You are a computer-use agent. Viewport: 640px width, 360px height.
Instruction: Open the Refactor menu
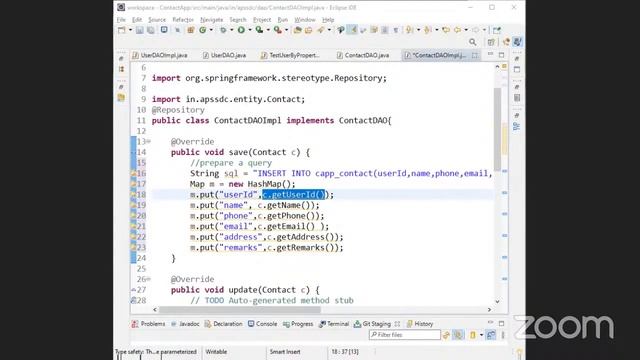click(183, 20)
